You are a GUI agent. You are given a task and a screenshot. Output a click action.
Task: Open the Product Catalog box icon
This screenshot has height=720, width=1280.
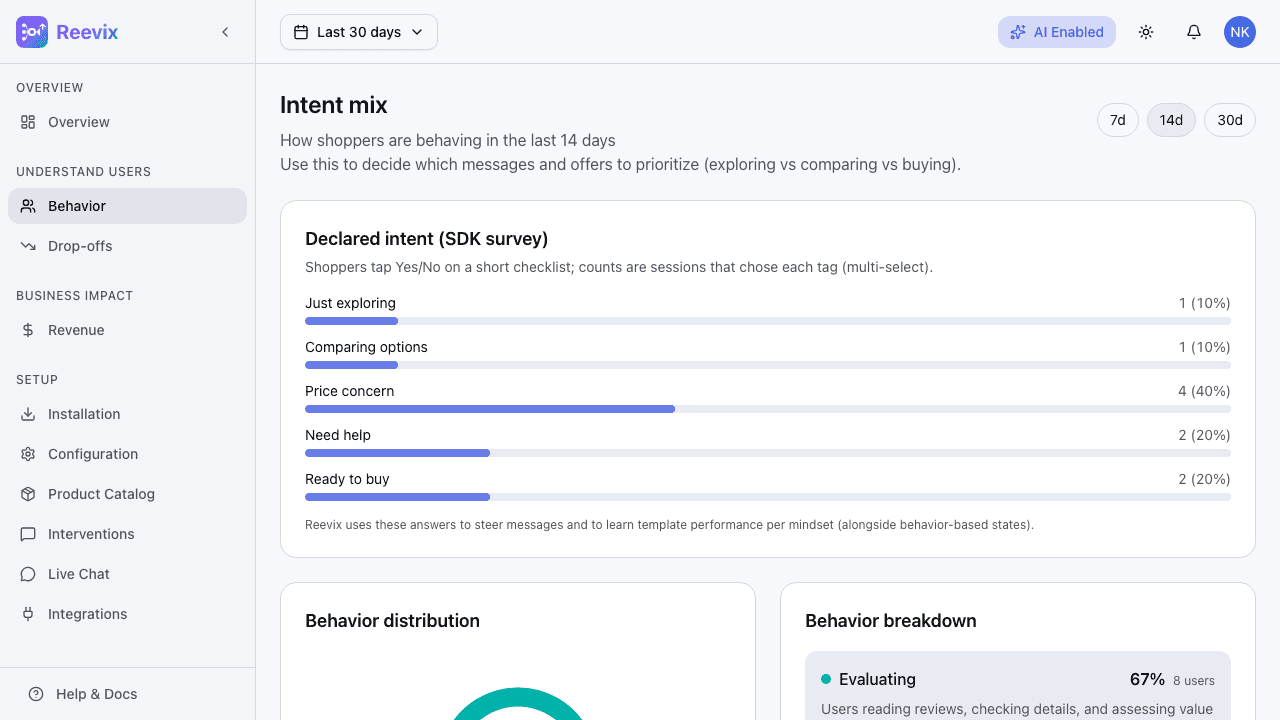pos(28,493)
